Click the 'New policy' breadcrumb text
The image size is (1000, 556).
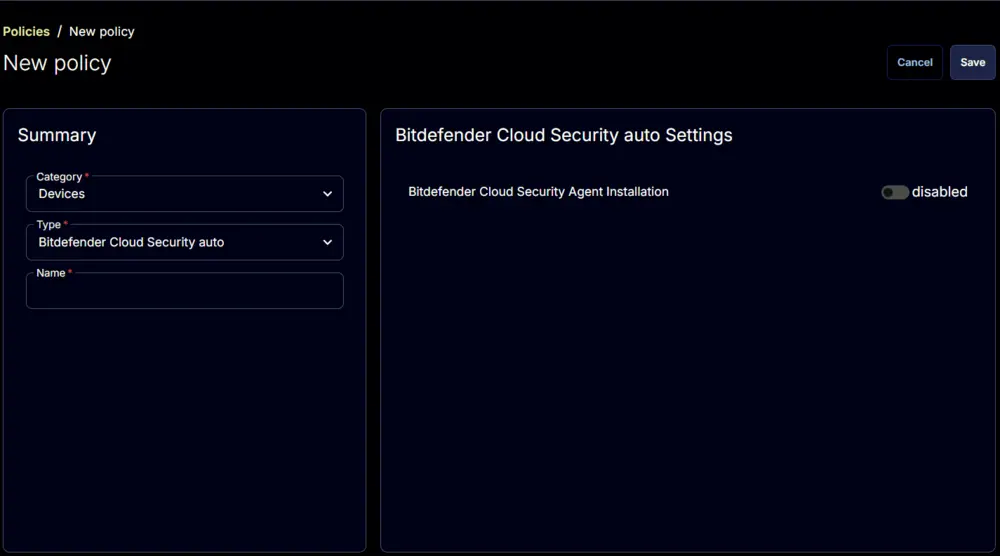[x=102, y=31]
